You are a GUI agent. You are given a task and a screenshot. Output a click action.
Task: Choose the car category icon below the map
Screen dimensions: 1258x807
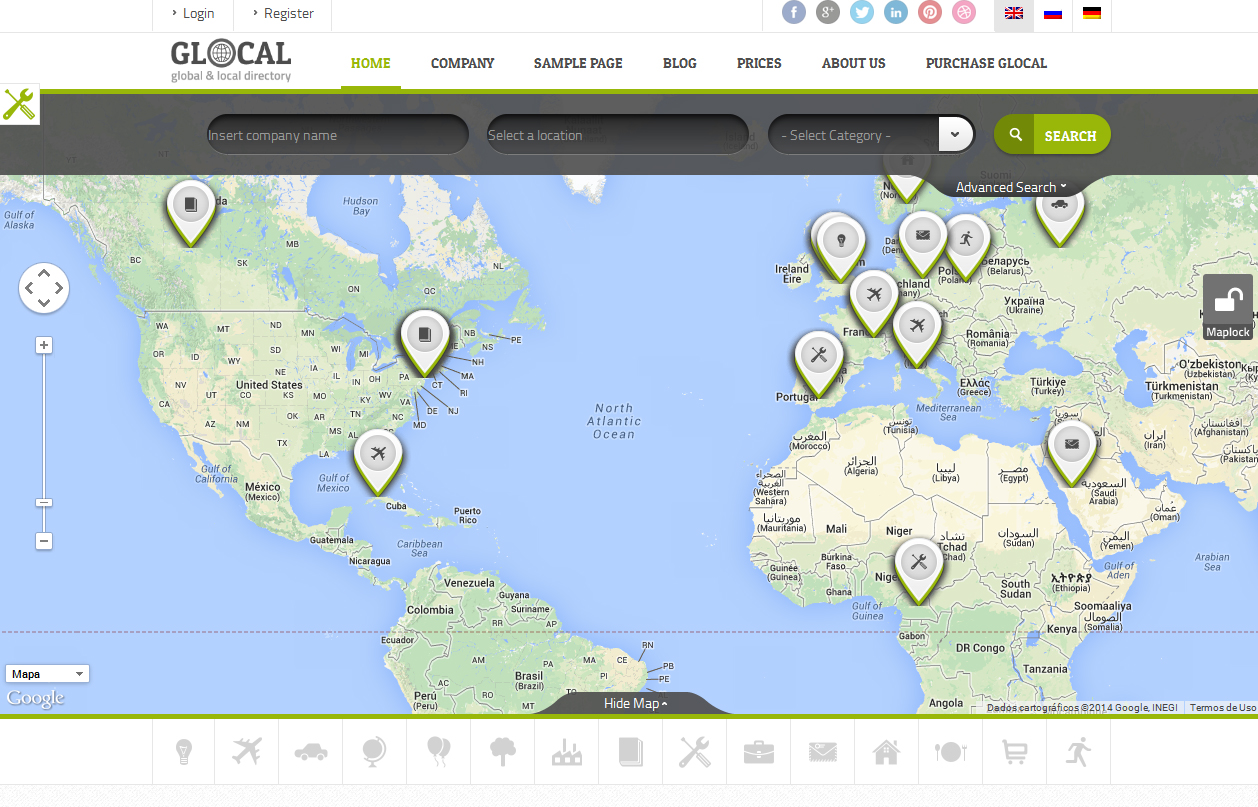tap(310, 752)
